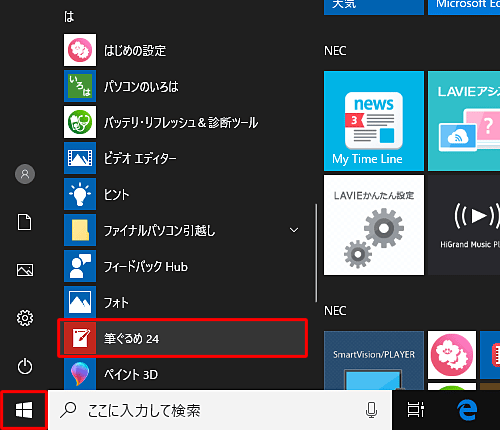Screen dimensions: 500x430
Task: Open the はじめの設定 app icon
Action: point(80,50)
